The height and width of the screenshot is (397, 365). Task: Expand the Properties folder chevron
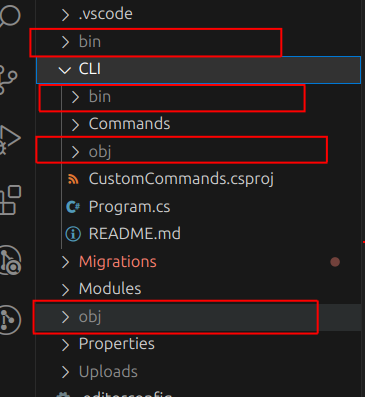tap(65, 345)
